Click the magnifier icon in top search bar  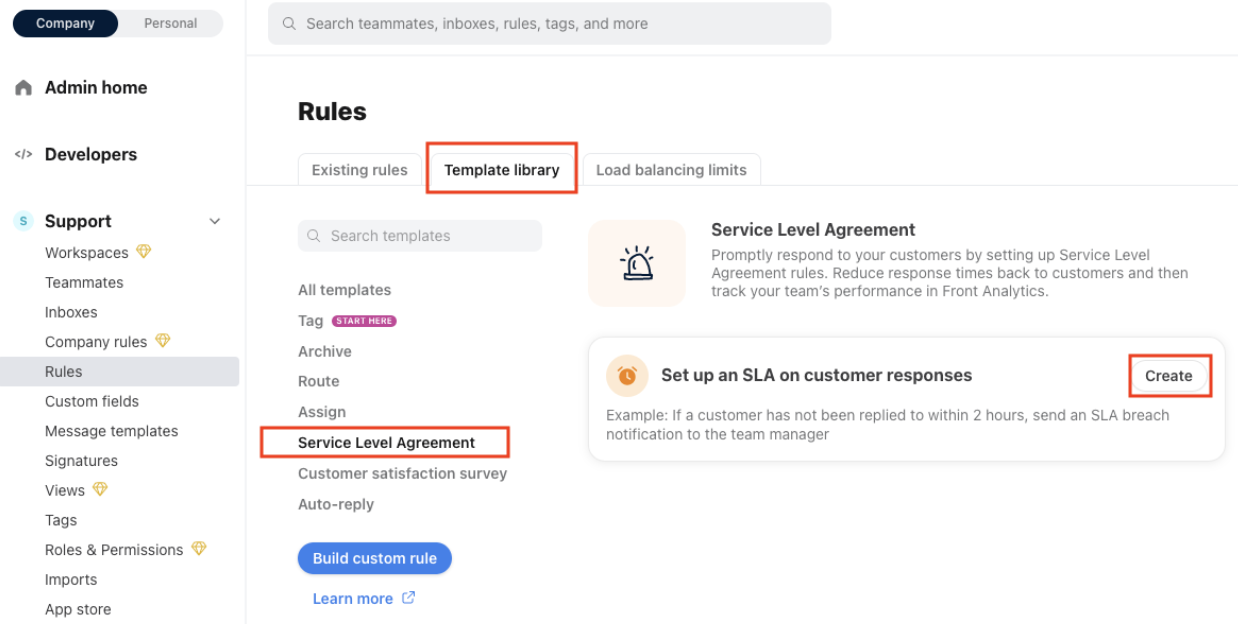point(289,23)
